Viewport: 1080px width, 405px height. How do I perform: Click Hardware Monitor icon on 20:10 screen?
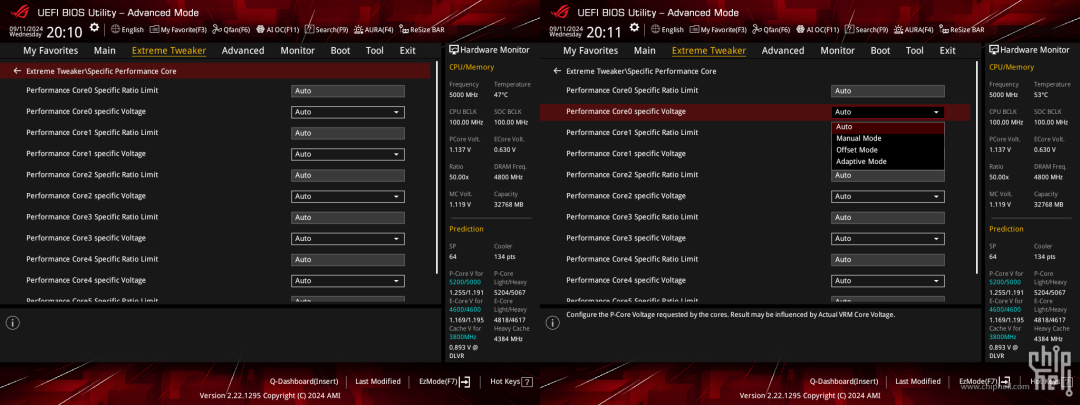(x=454, y=50)
